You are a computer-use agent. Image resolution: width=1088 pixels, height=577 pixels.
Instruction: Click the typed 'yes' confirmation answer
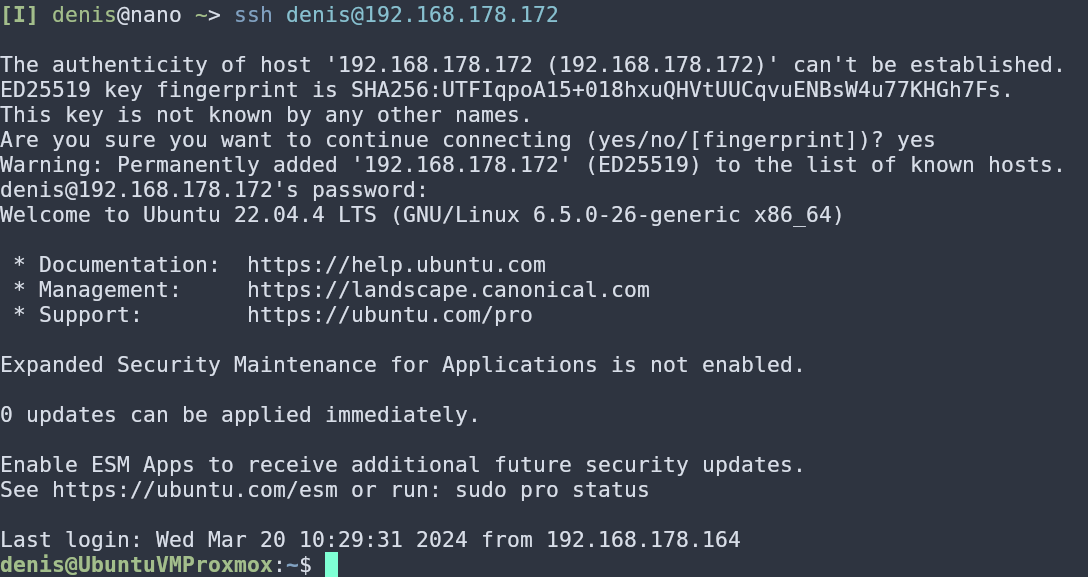point(916,139)
